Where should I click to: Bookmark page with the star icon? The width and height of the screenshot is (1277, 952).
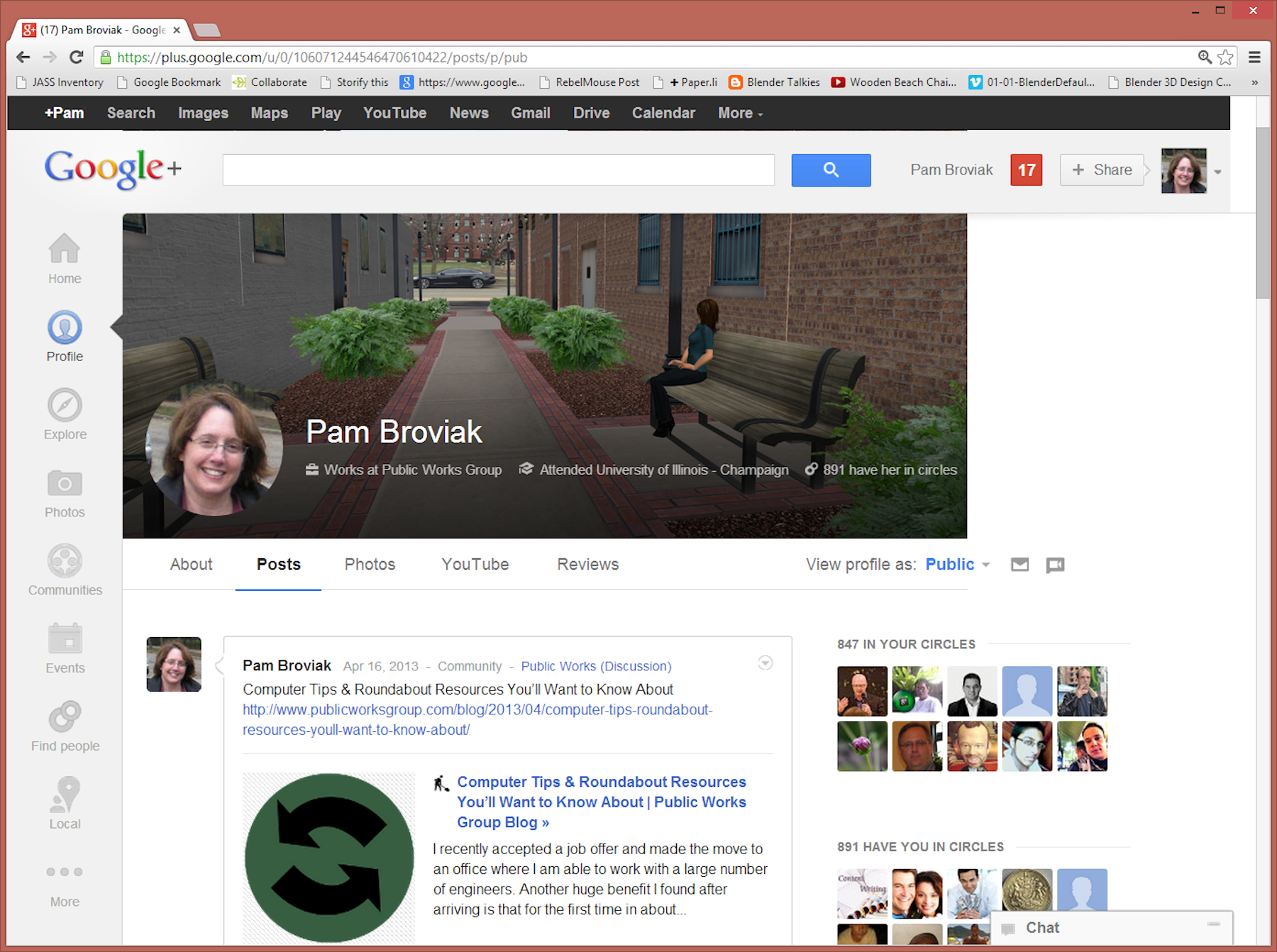click(x=1225, y=57)
